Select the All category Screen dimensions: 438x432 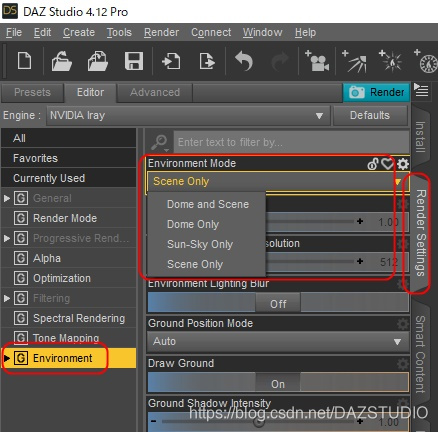68,138
